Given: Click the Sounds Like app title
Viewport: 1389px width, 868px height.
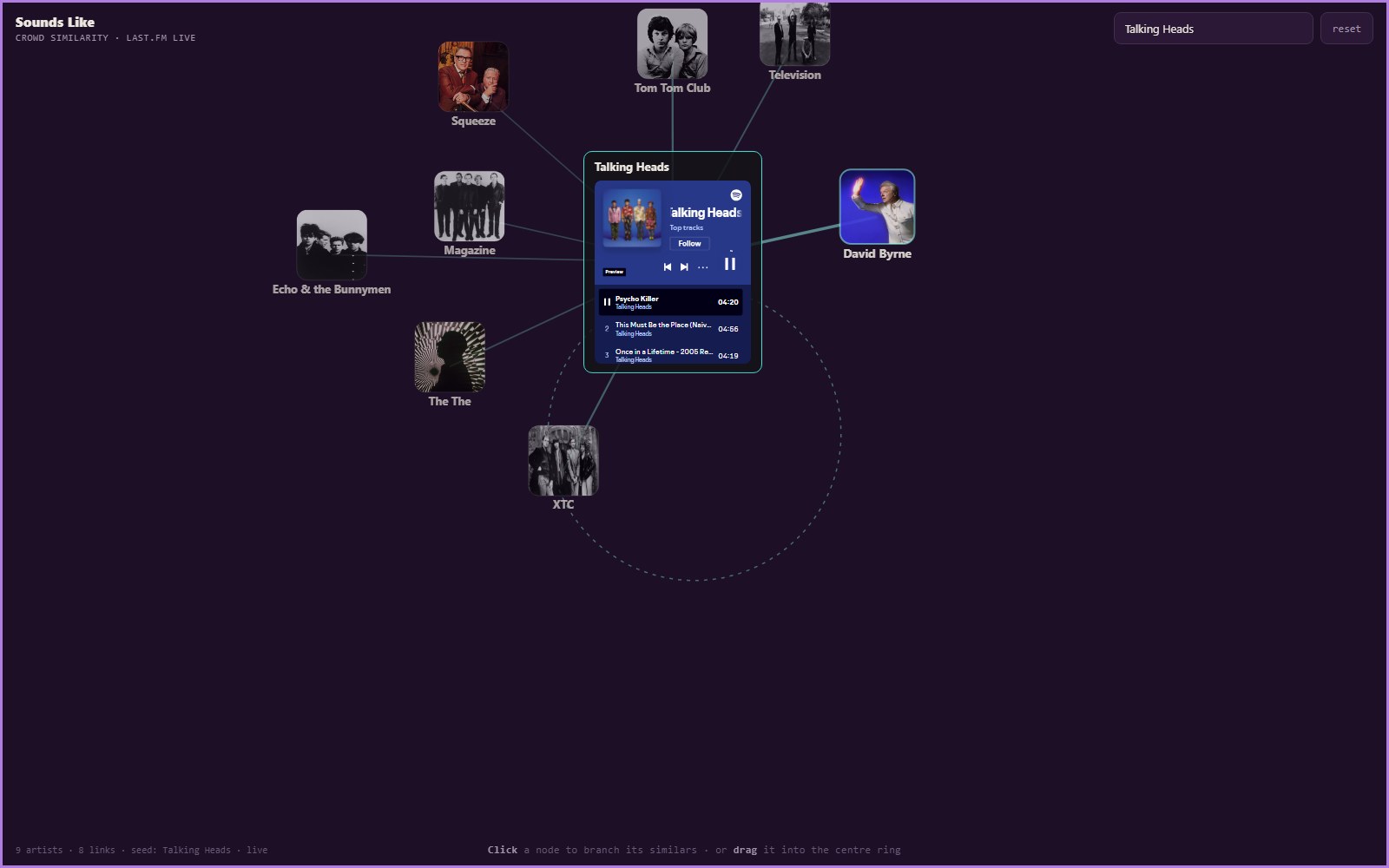Looking at the screenshot, I should pos(55,23).
